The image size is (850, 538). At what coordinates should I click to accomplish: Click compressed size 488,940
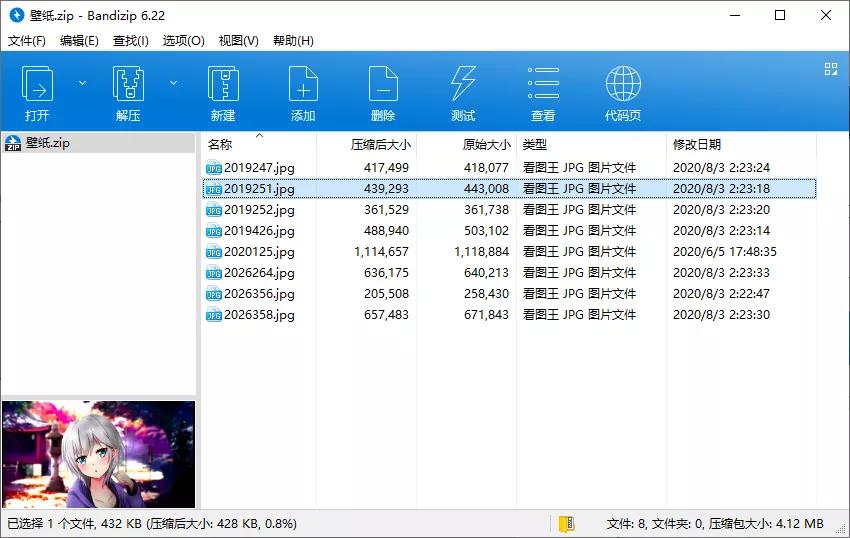tap(387, 231)
